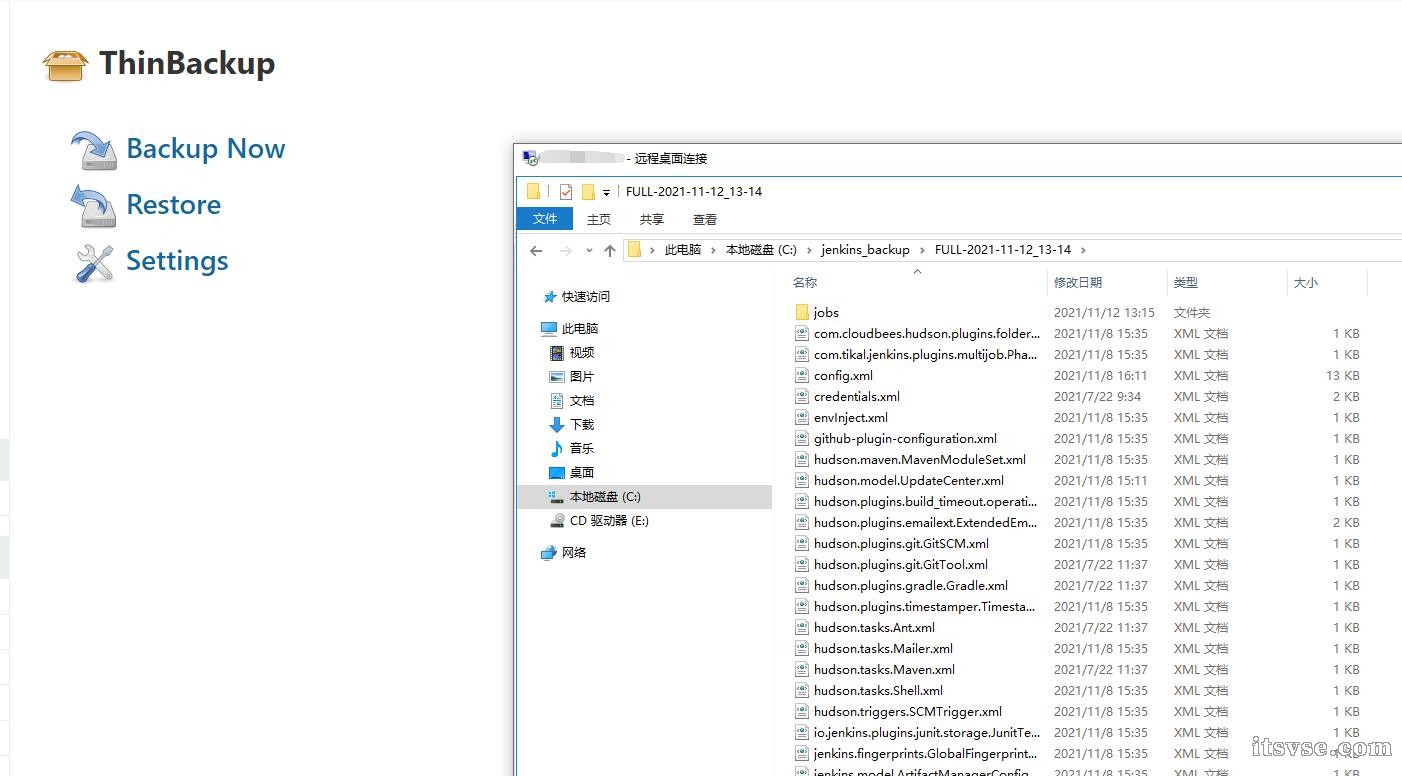The width and height of the screenshot is (1402, 776).
Task: Expand the chevron after 此电脑 breadcrumb
Action: (714, 250)
